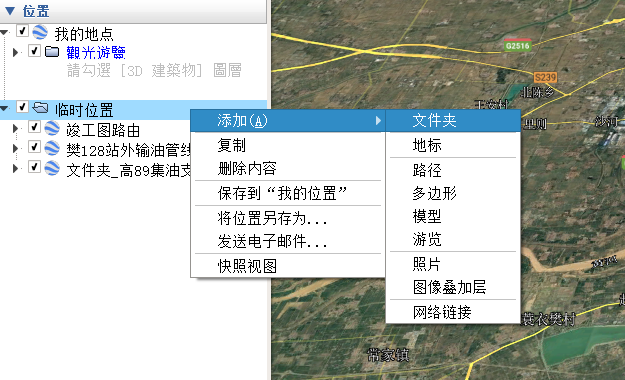The image size is (625, 380).
Task: Collapse the 位置 panel header triangle
Action: click(10, 11)
